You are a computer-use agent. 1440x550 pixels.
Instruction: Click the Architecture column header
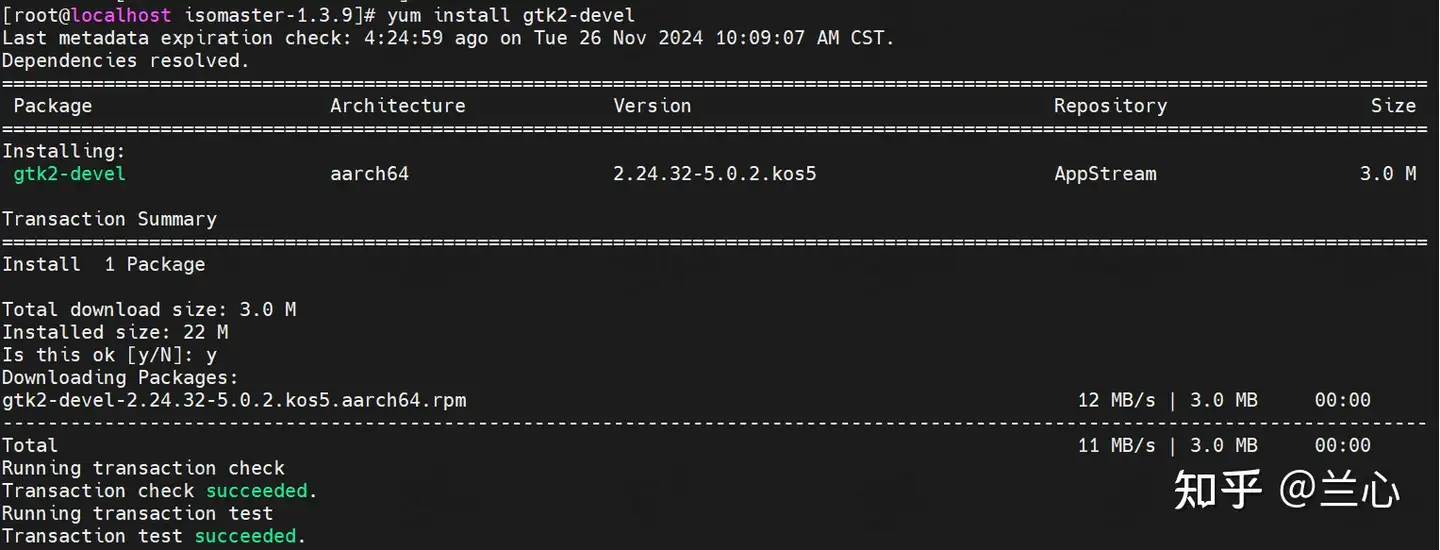pos(398,106)
